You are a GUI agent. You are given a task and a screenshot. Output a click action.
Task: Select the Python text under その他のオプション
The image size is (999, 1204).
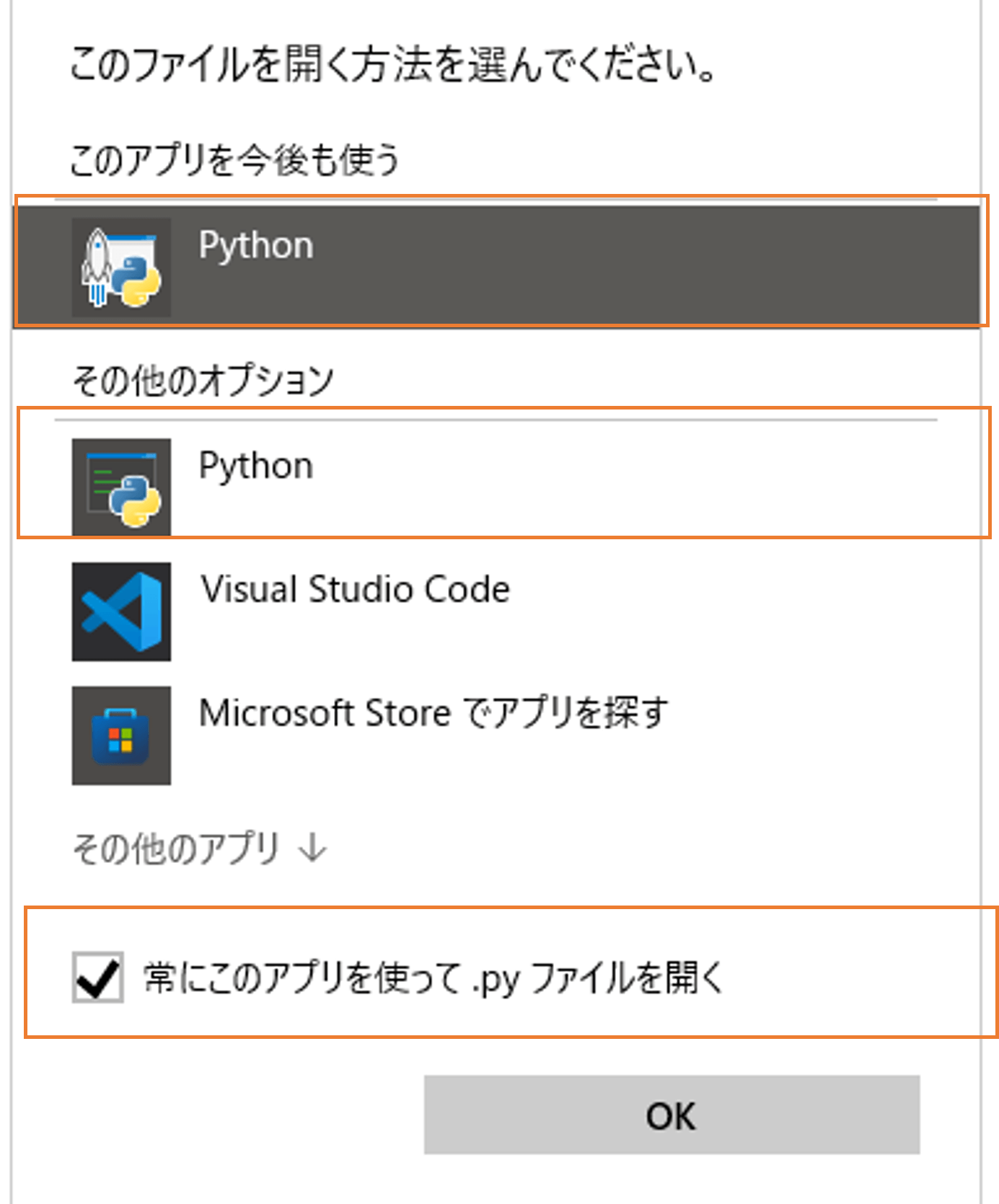[x=256, y=466]
